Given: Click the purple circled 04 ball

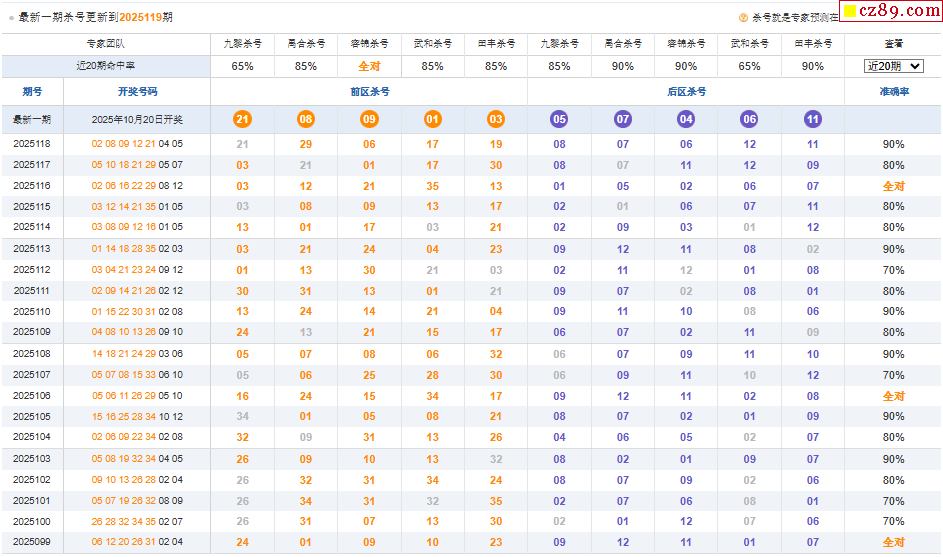Looking at the screenshot, I should pos(686,119).
